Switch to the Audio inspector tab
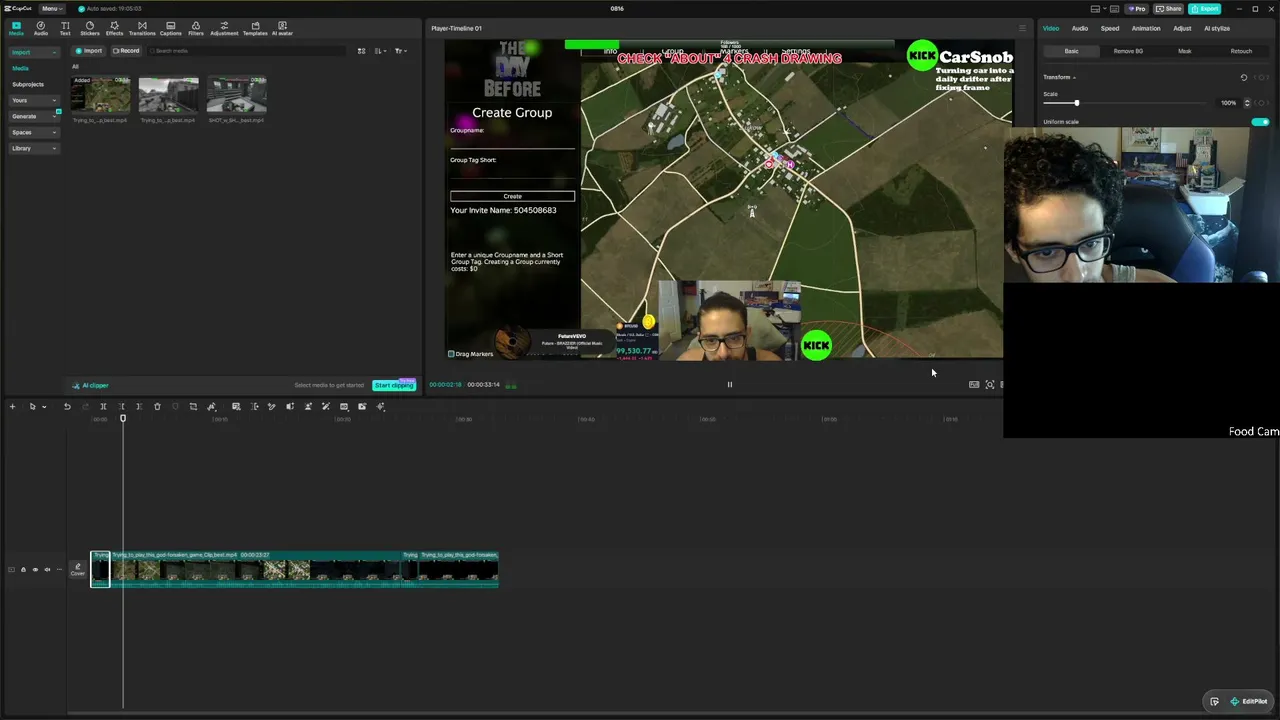Image resolution: width=1280 pixels, height=720 pixels. (x=1080, y=28)
